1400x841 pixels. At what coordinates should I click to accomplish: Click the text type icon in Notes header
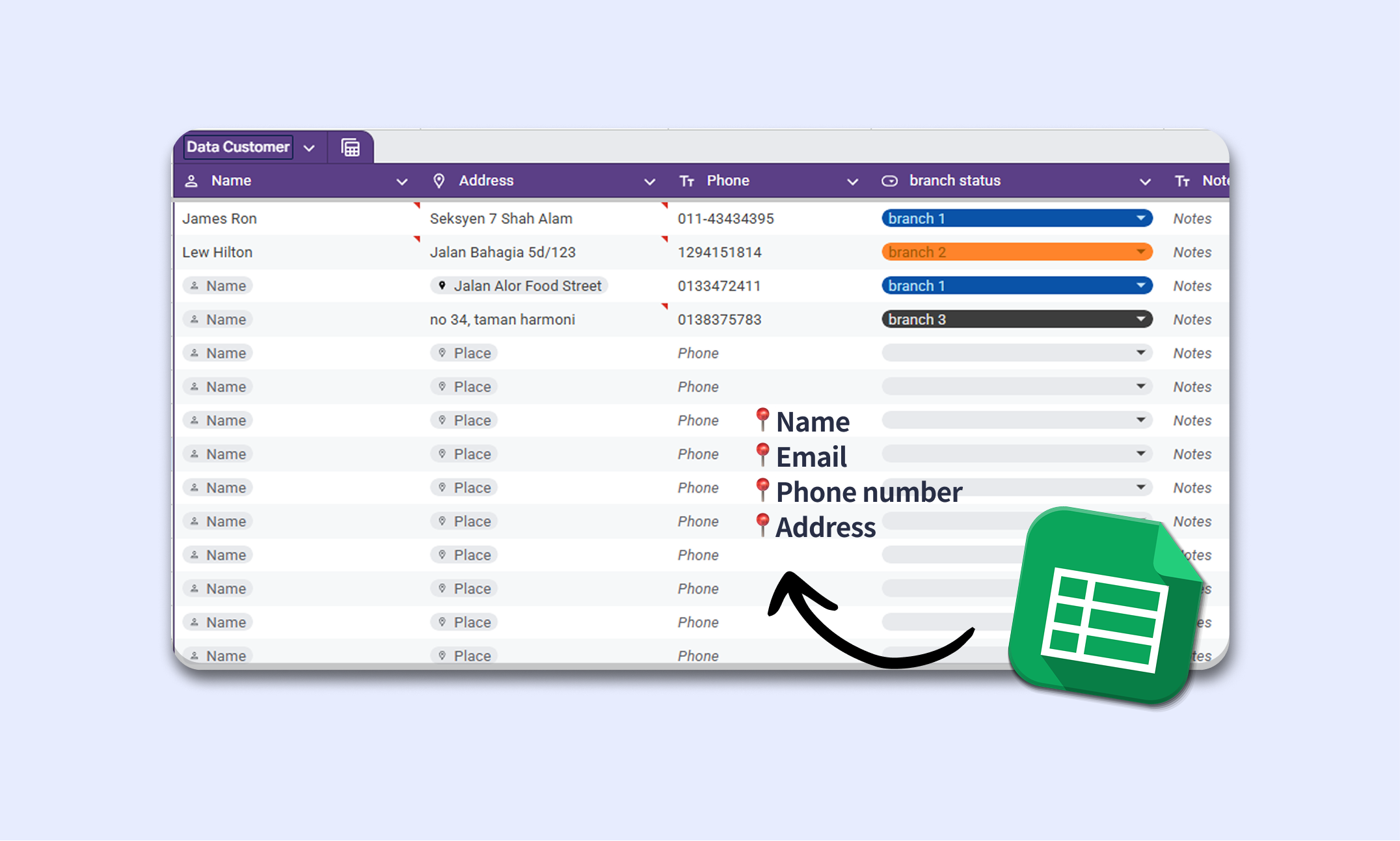coord(1182,182)
